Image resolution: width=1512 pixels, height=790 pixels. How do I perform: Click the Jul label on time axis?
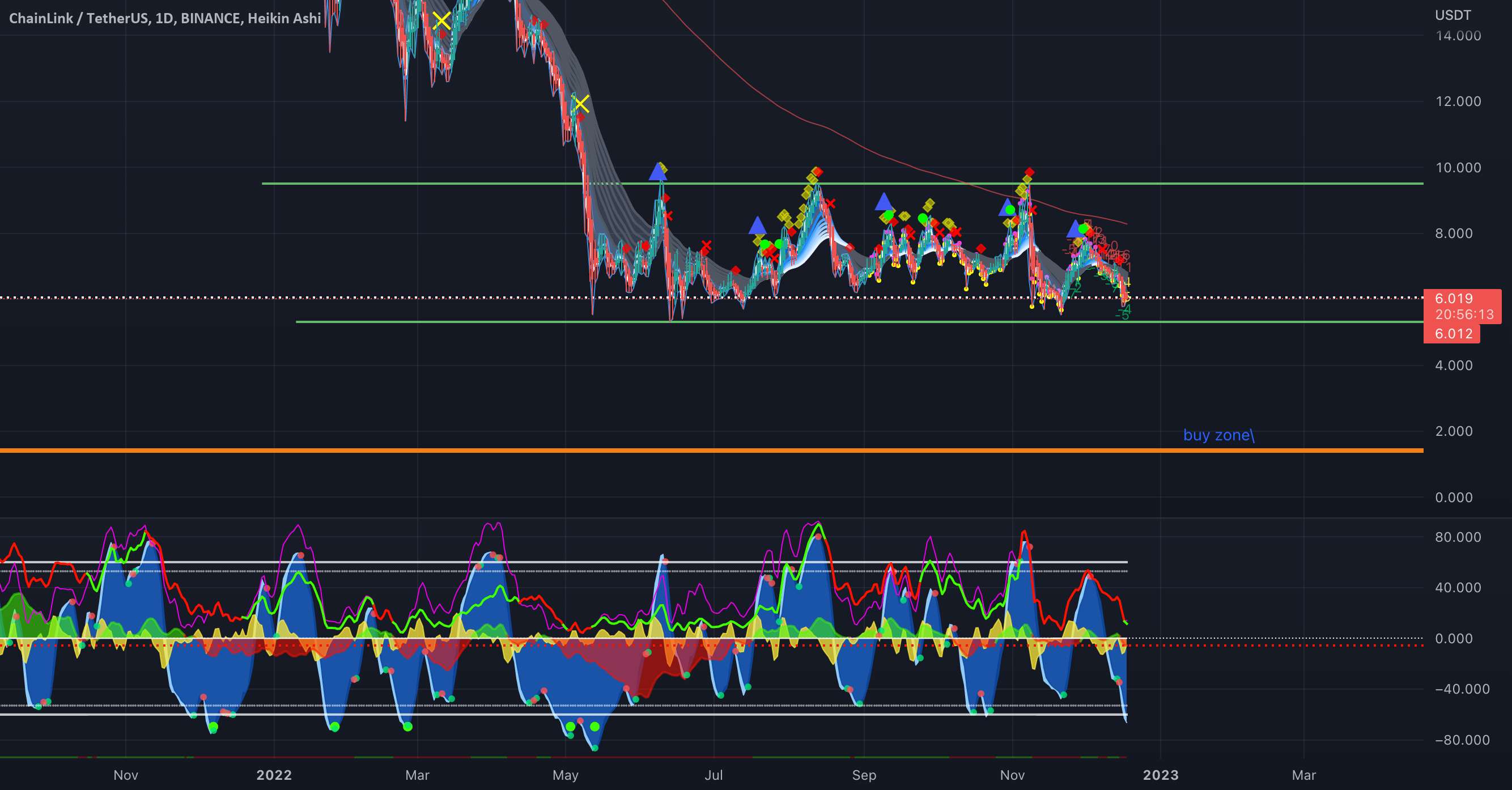[713, 775]
